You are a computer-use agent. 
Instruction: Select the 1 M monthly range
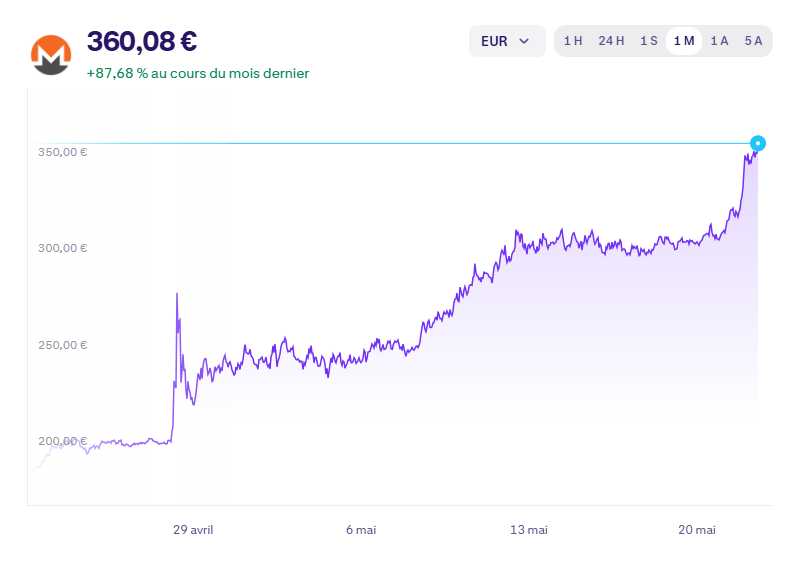pos(684,41)
